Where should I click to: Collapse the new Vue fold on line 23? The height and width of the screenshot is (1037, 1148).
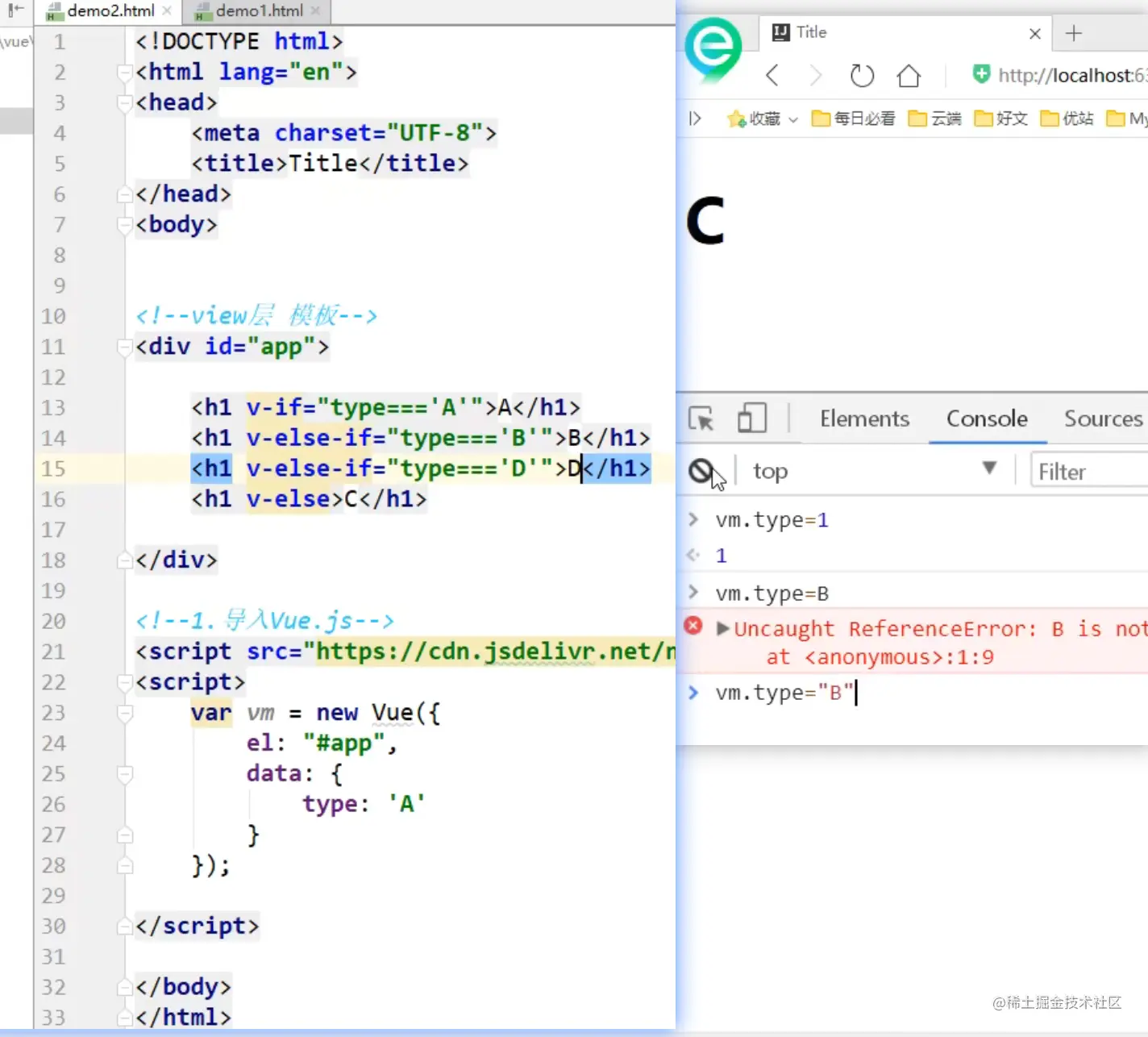125,714
